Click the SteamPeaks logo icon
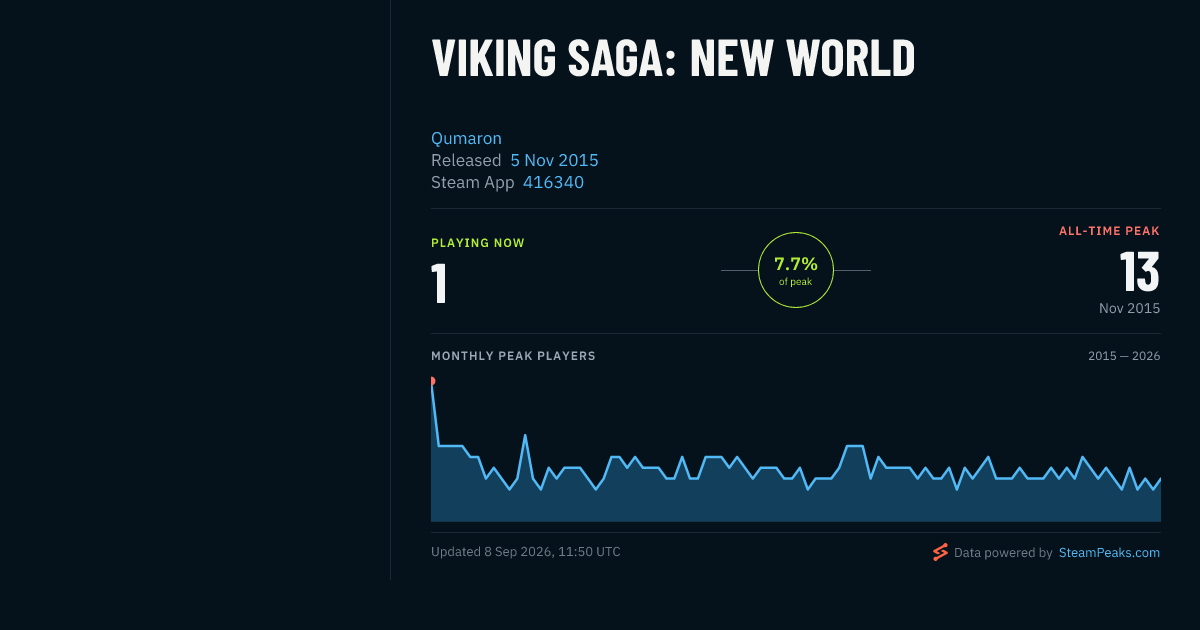 click(940, 552)
